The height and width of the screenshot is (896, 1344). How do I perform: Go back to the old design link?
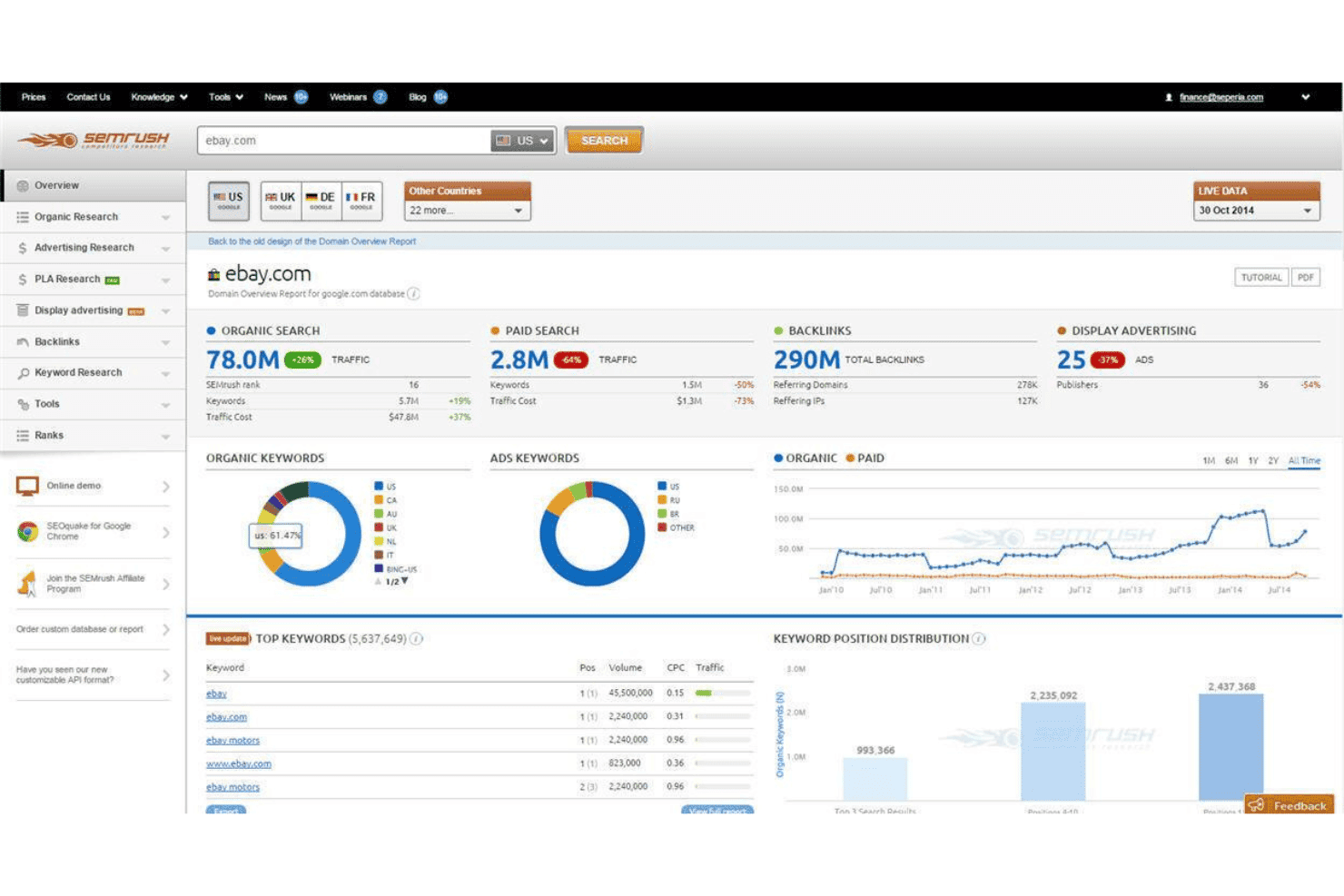coord(311,241)
